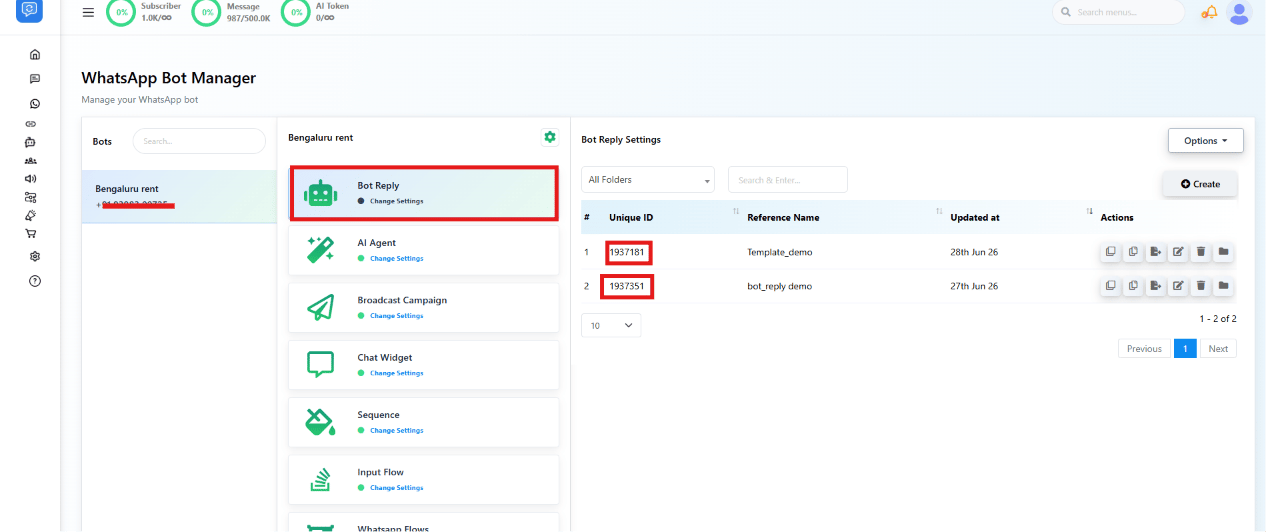1266x532 pixels.
Task: Edit the bot_reply demo entry
Action: pos(1178,286)
